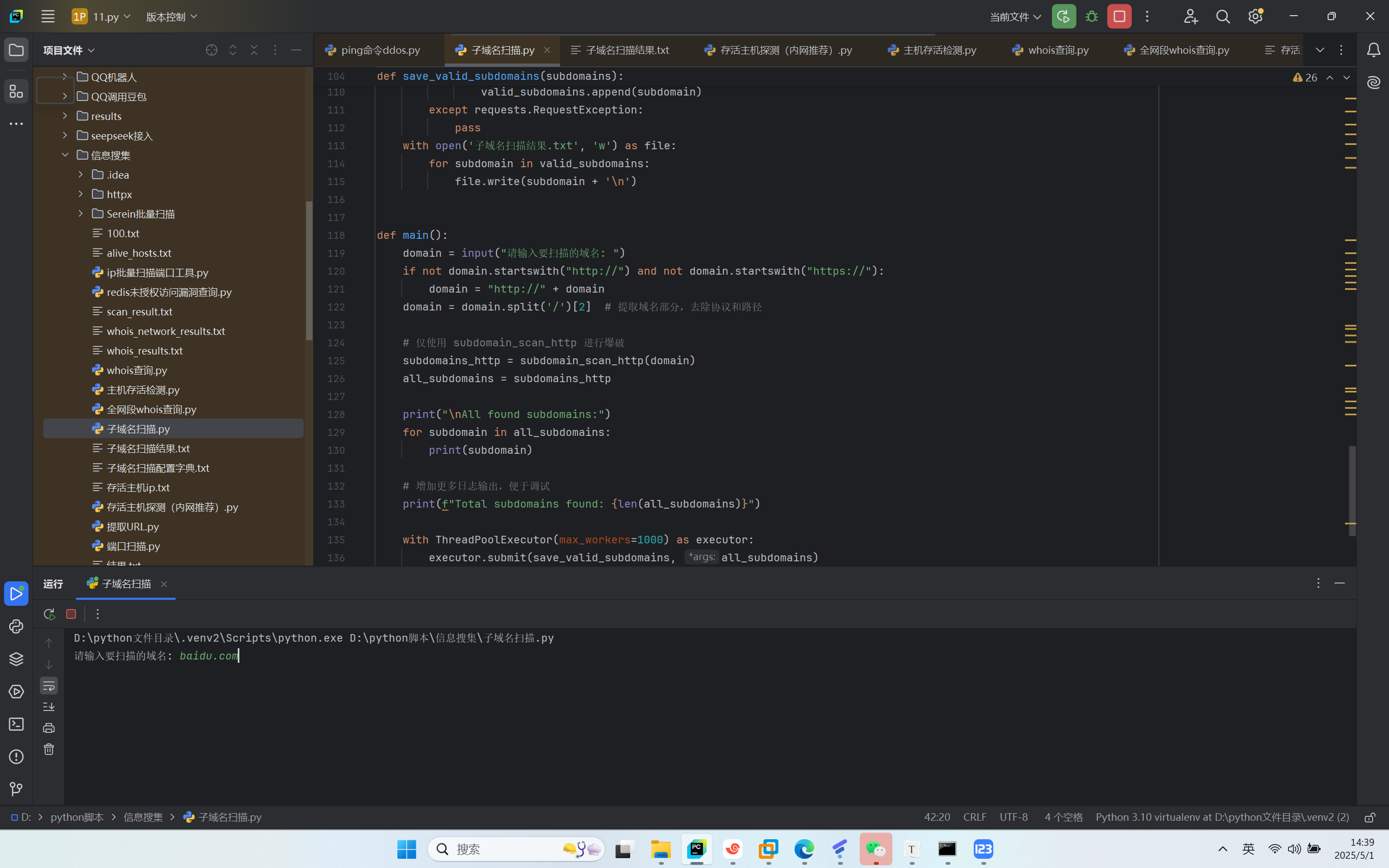This screenshot has height=868, width=1389.
Task: Open the 当前文件 run configuration dropdown
Action: coord(1015,17)
